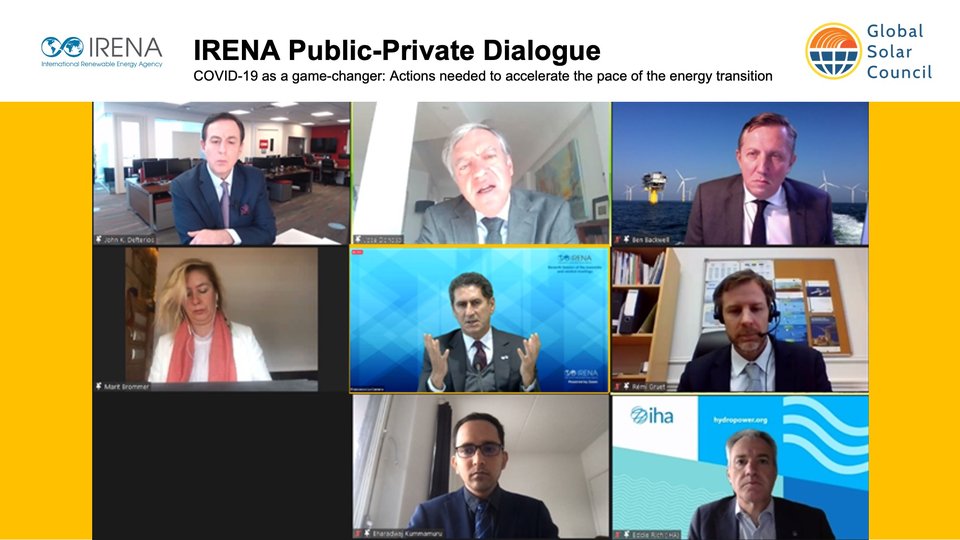Viewport: 960px width, 540px height.
Task: Click muted mic icon beside Eddie Rich
Action: click(x=626, y=534)
